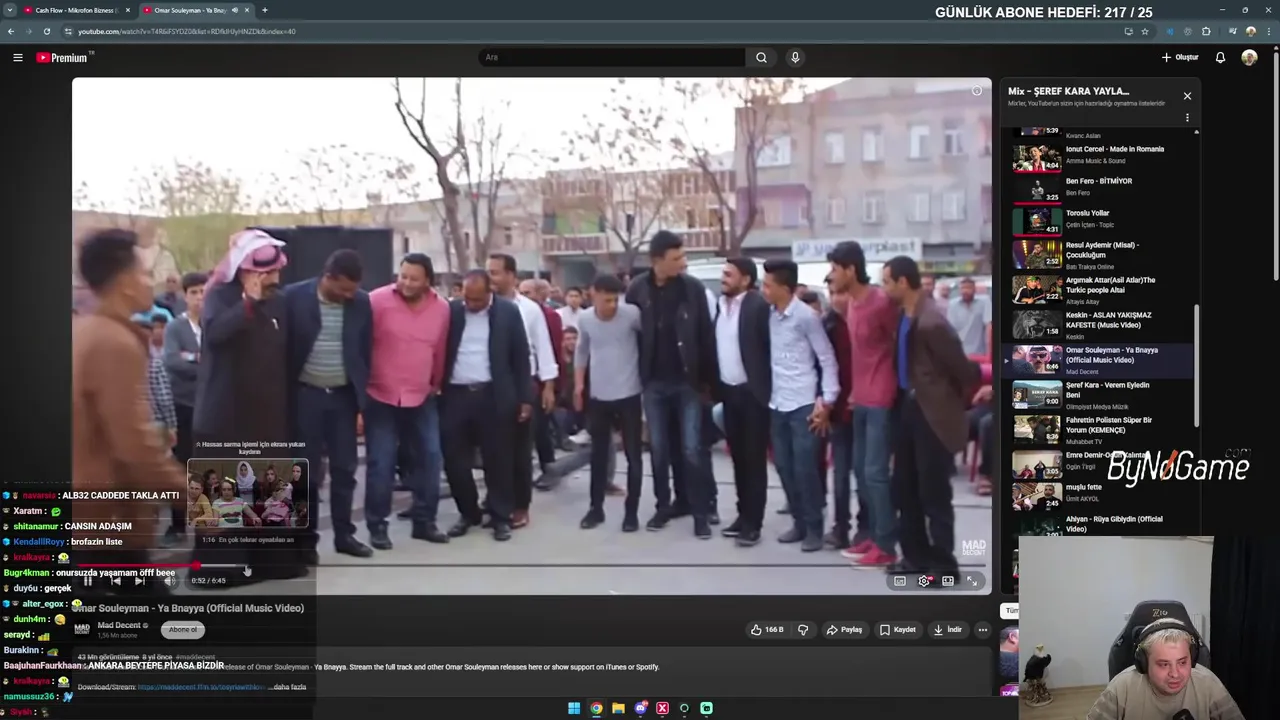Screen dimensions: 1280x720
Task: Open the player settings gear
Action: tap(924, 581)
